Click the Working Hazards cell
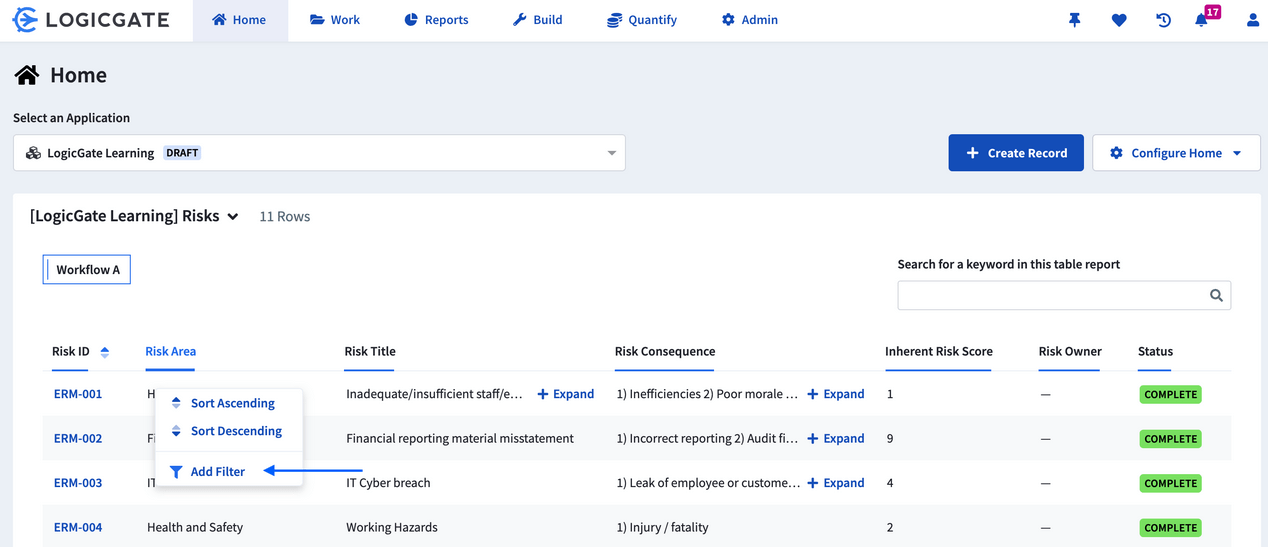Image resolution: width=1268 pixels, height=547 pixels. click(392, 527)
